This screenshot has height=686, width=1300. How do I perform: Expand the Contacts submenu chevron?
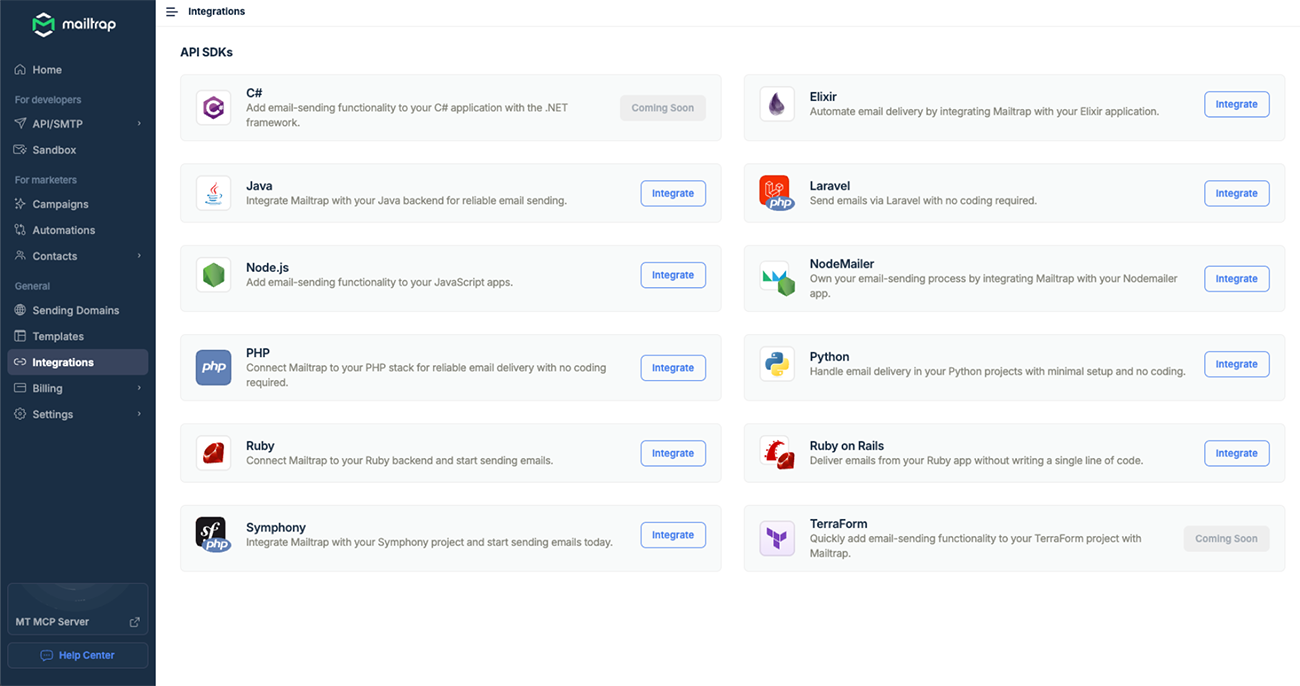click(x=139, y=256)
